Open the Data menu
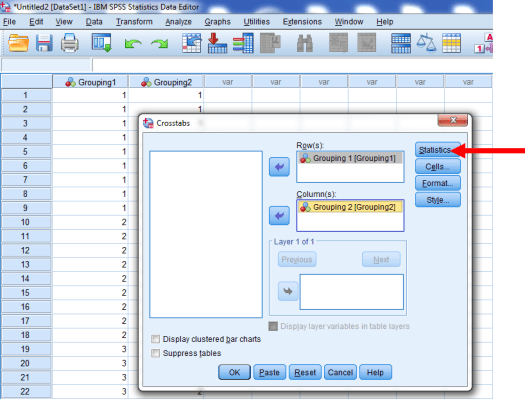Screen dimensions: 525x399 94,22
